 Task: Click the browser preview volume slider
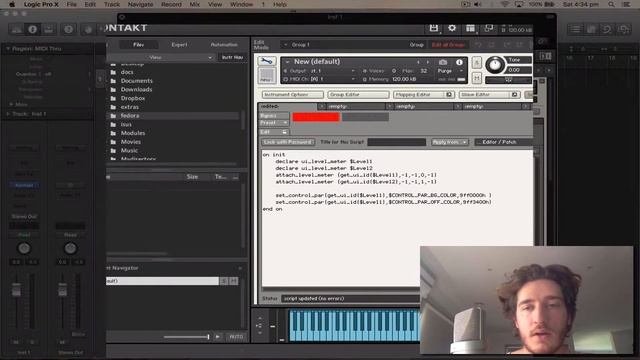click(x=187, y=337)
